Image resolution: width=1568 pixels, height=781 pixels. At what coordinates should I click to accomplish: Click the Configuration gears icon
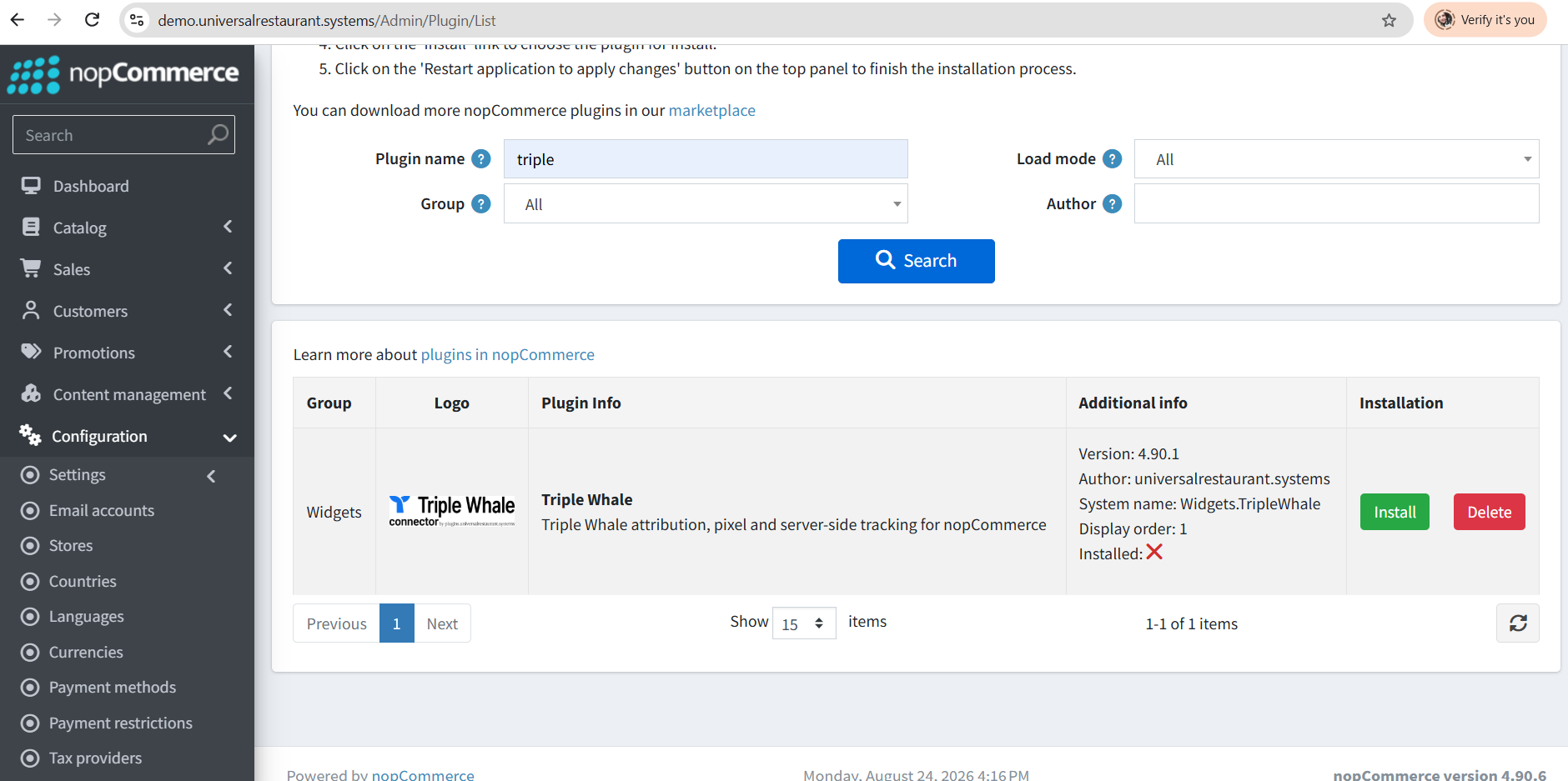click(x=30, y=435)
